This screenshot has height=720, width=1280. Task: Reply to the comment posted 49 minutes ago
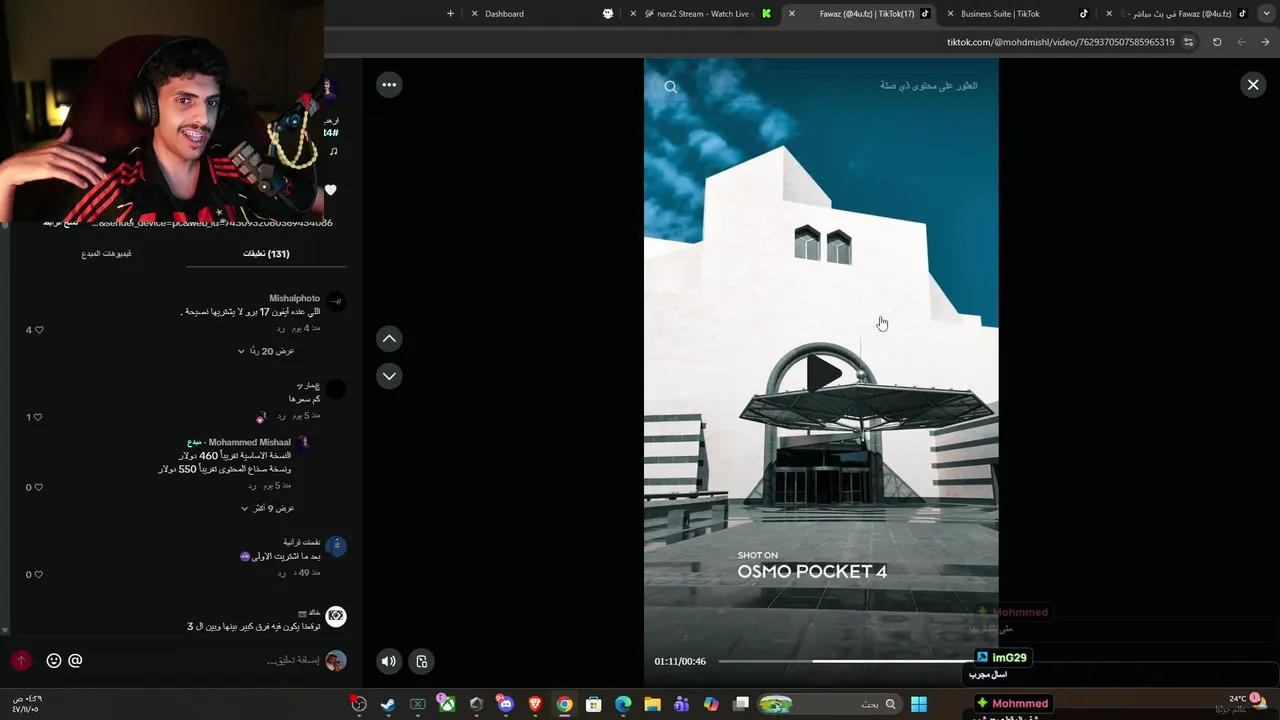click(x=281, y=573)
